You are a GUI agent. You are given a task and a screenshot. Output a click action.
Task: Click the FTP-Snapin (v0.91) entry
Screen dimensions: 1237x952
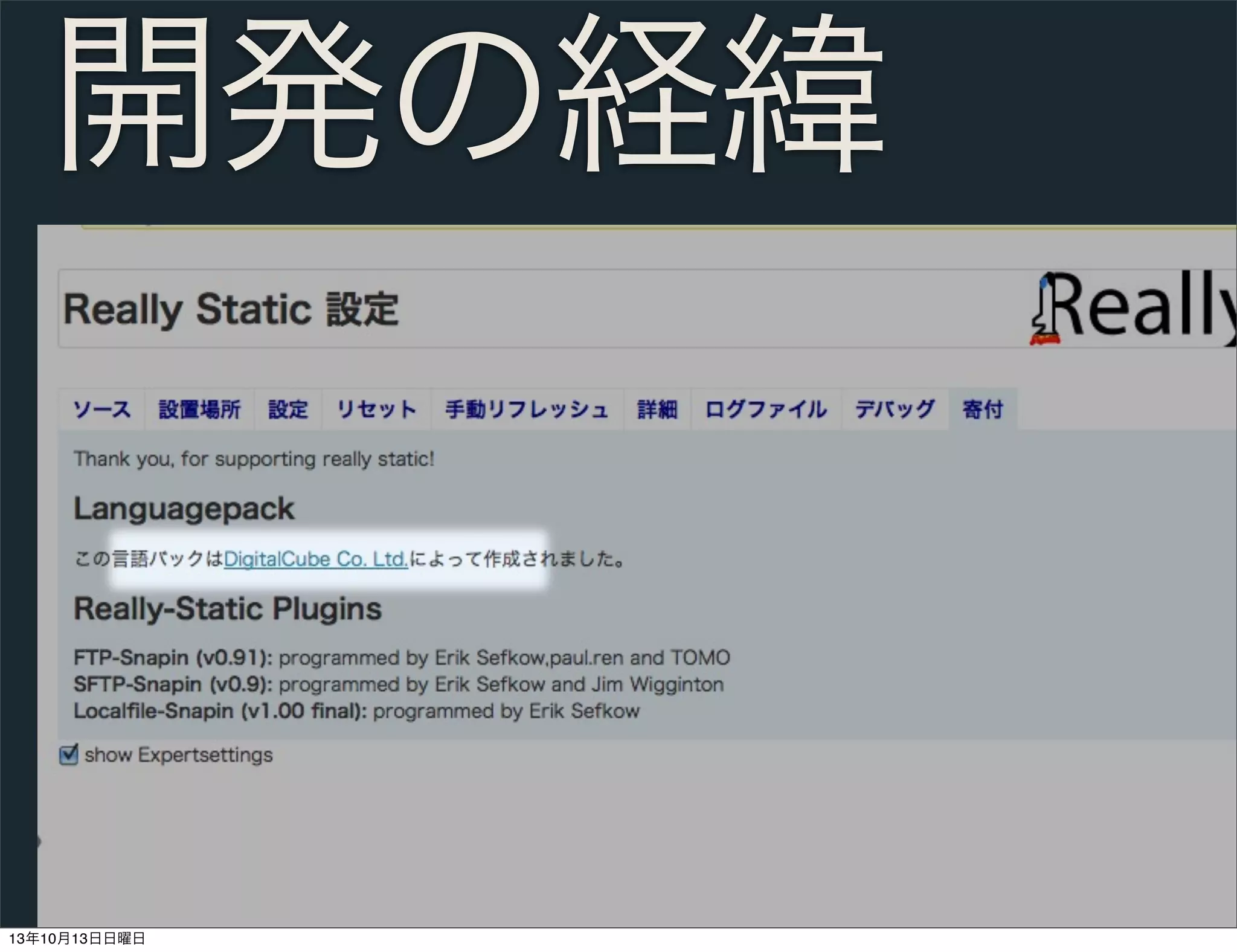tap(173, 657)
